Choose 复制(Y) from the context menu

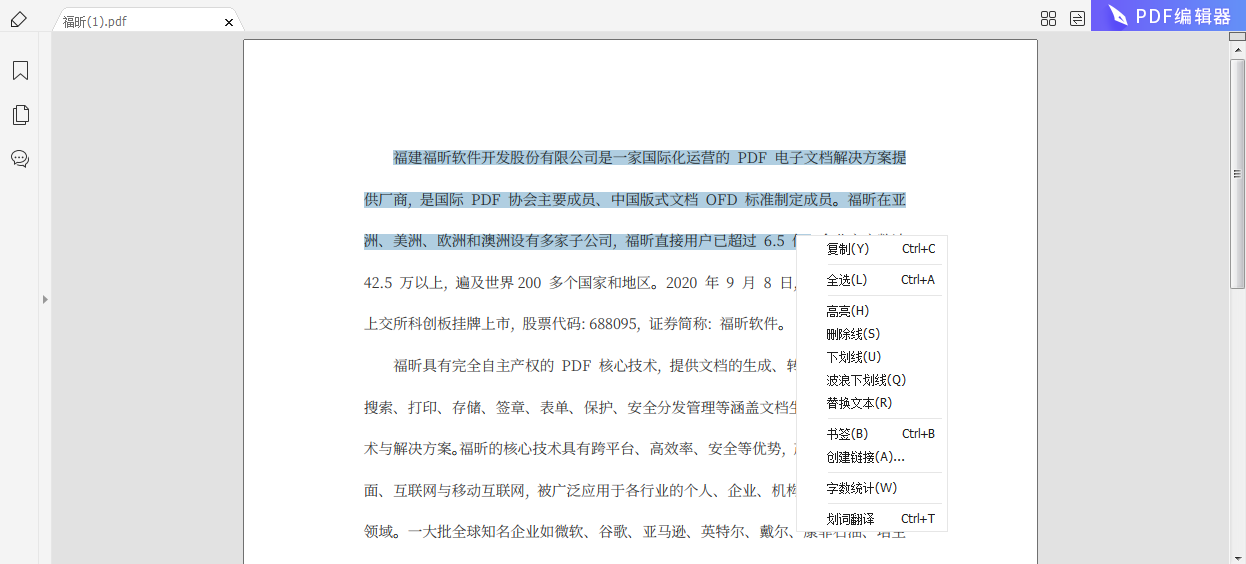[871, 249]
